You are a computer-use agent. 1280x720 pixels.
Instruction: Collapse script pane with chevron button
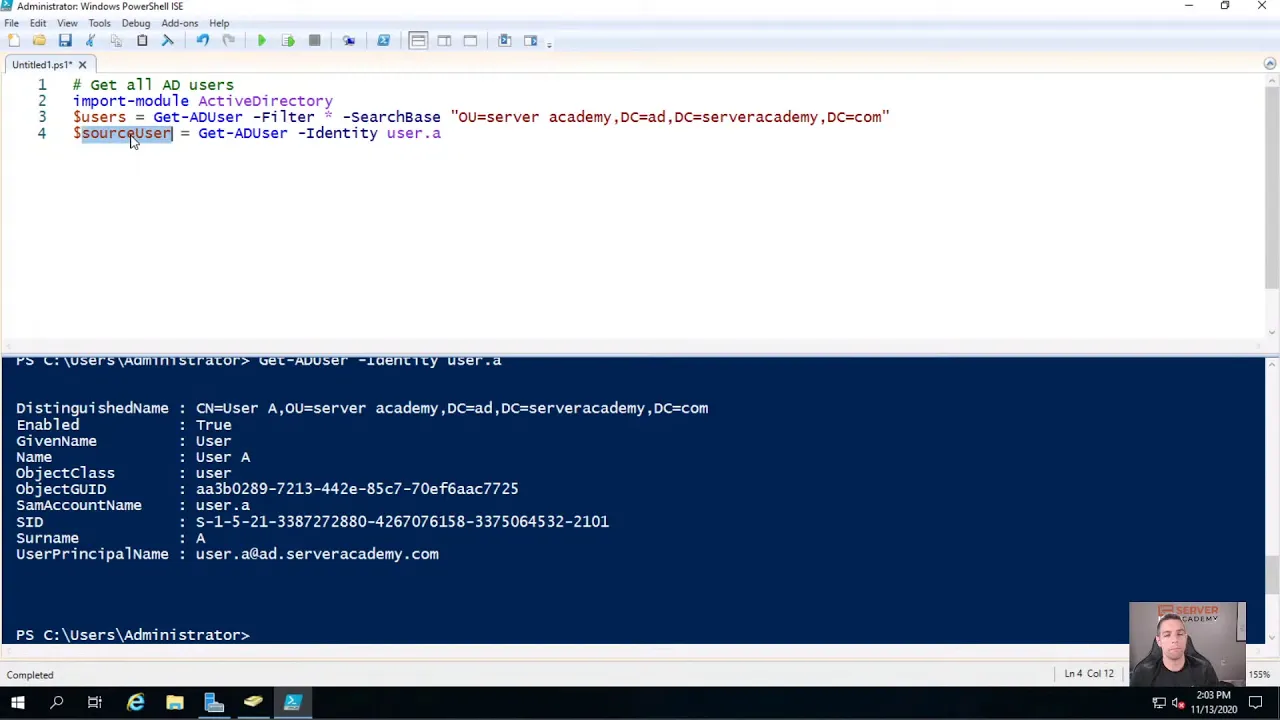1270,64
